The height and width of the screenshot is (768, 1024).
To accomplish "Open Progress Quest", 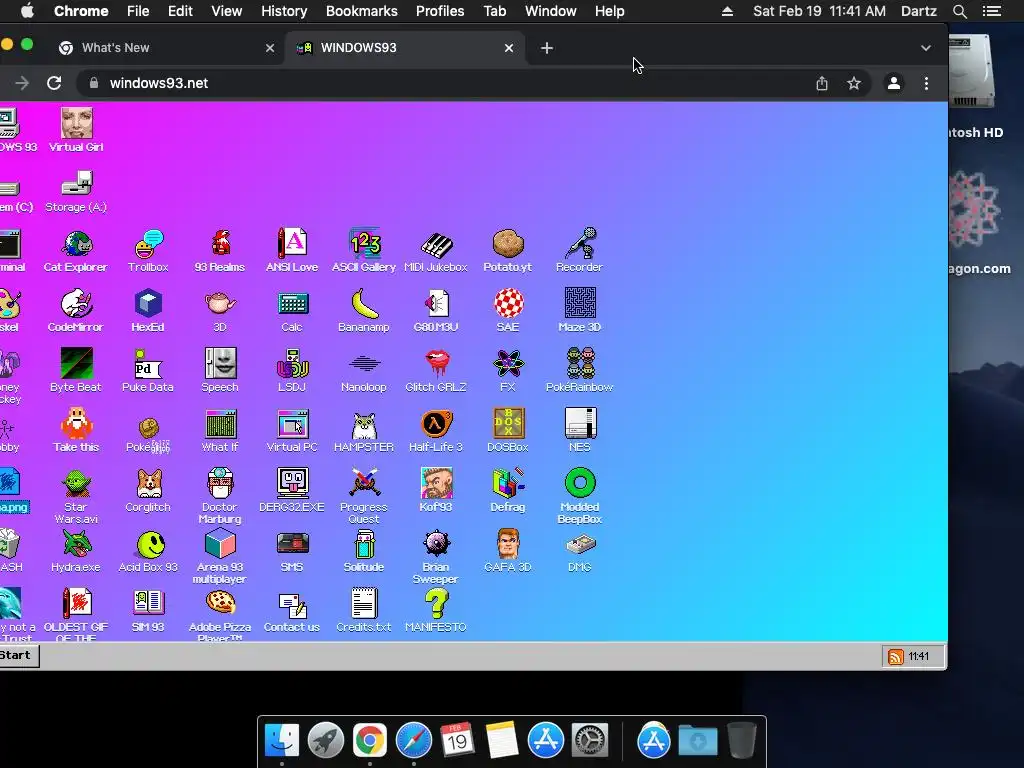I will click(364, 496).
